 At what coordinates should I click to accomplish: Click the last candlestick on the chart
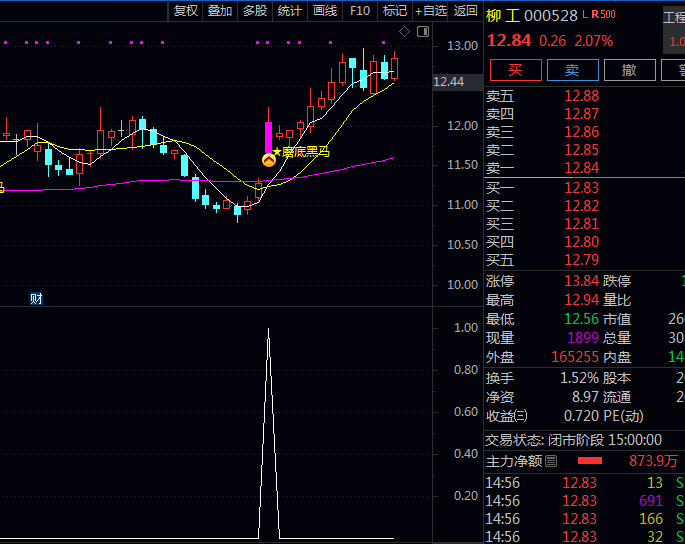pos(394,68)
